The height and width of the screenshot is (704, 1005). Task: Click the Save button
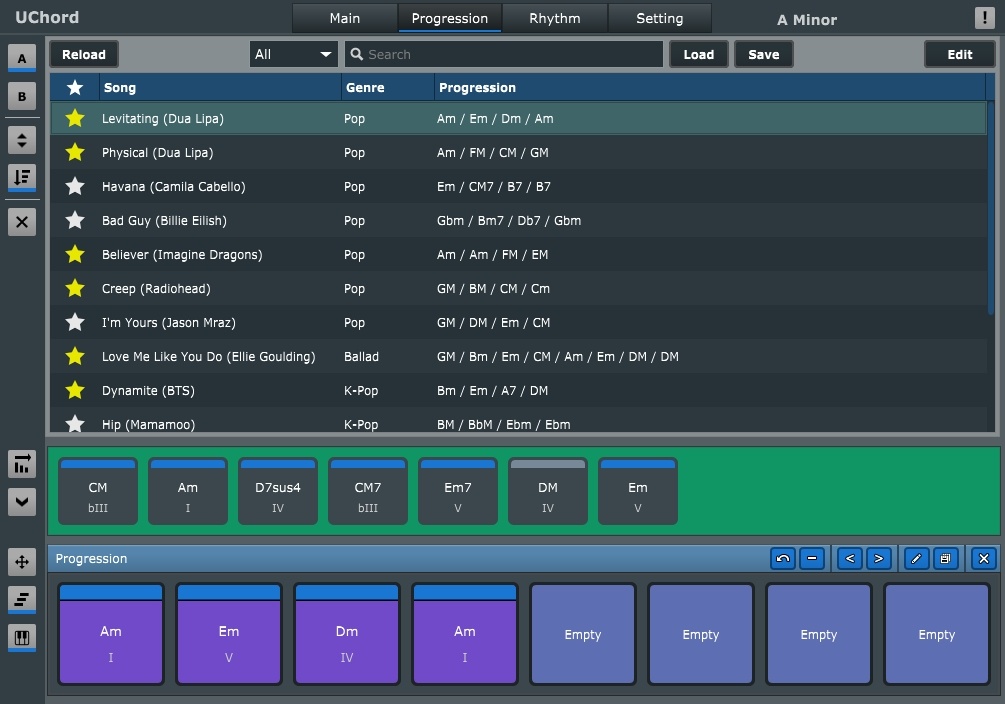pos(763,54)
